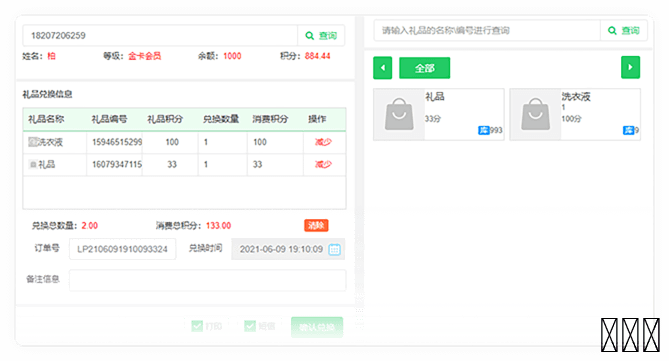Click the shopping bag icon of 洗衣液 card
669x361 pixels.
[535, 114]
